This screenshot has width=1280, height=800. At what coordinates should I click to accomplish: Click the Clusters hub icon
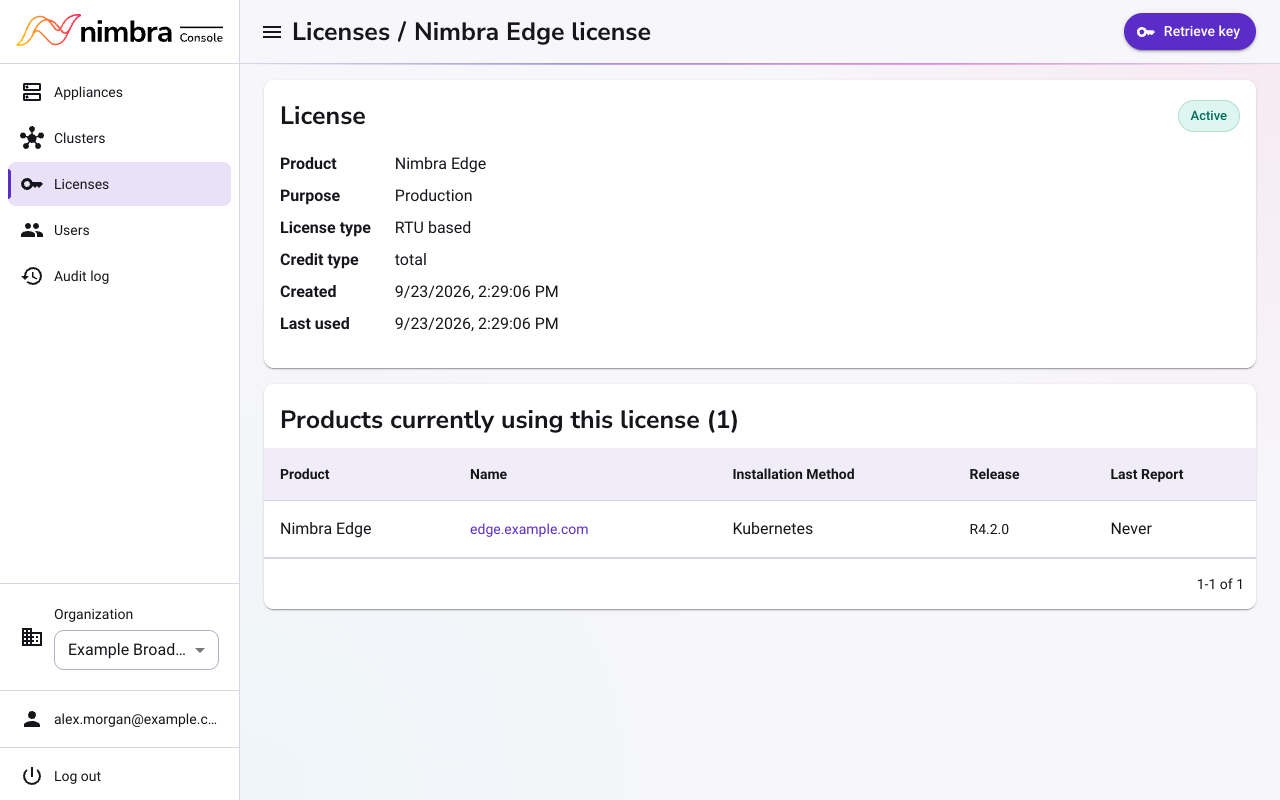[32, 138]
